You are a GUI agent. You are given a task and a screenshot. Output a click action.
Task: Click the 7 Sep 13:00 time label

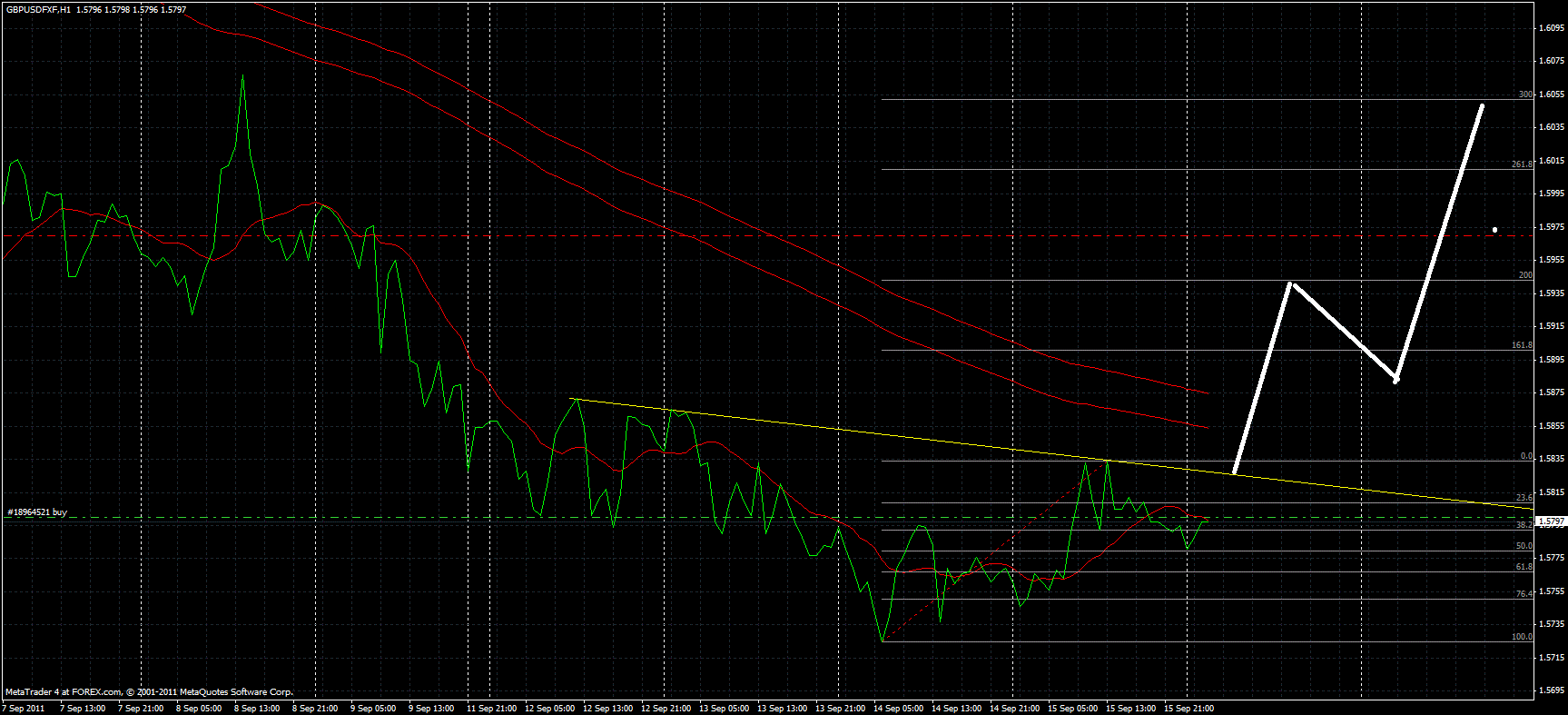pos(83,708)
